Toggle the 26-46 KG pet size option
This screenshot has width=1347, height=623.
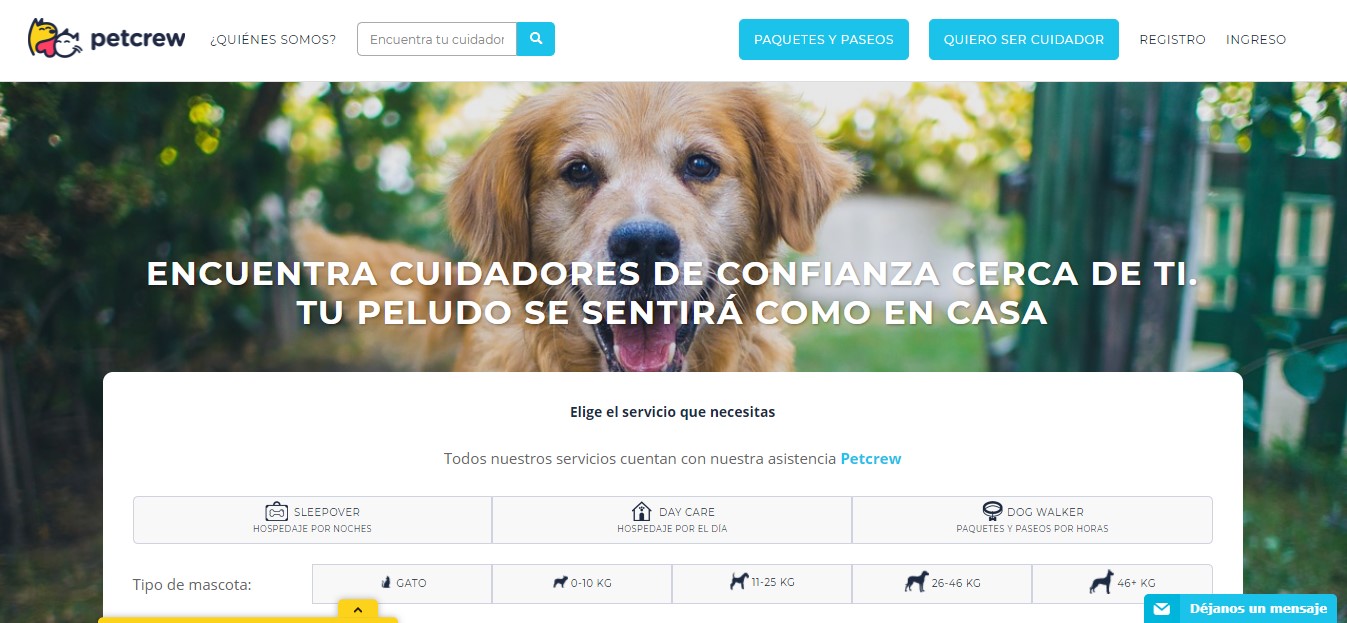point(942,584)
